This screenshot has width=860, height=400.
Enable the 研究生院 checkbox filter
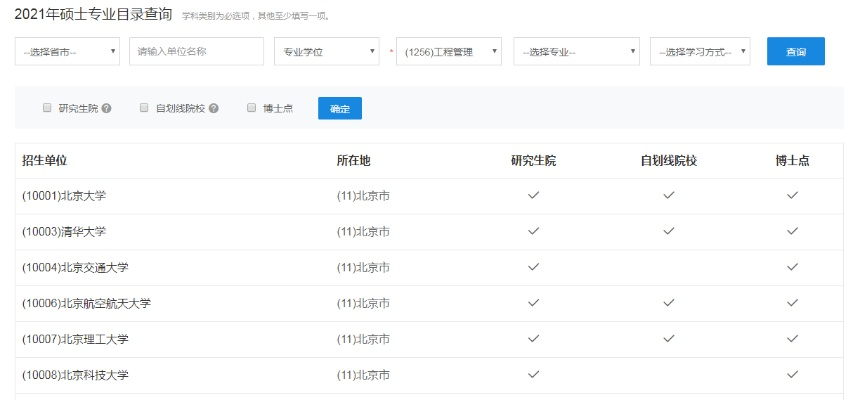click(x=47, y=108)
